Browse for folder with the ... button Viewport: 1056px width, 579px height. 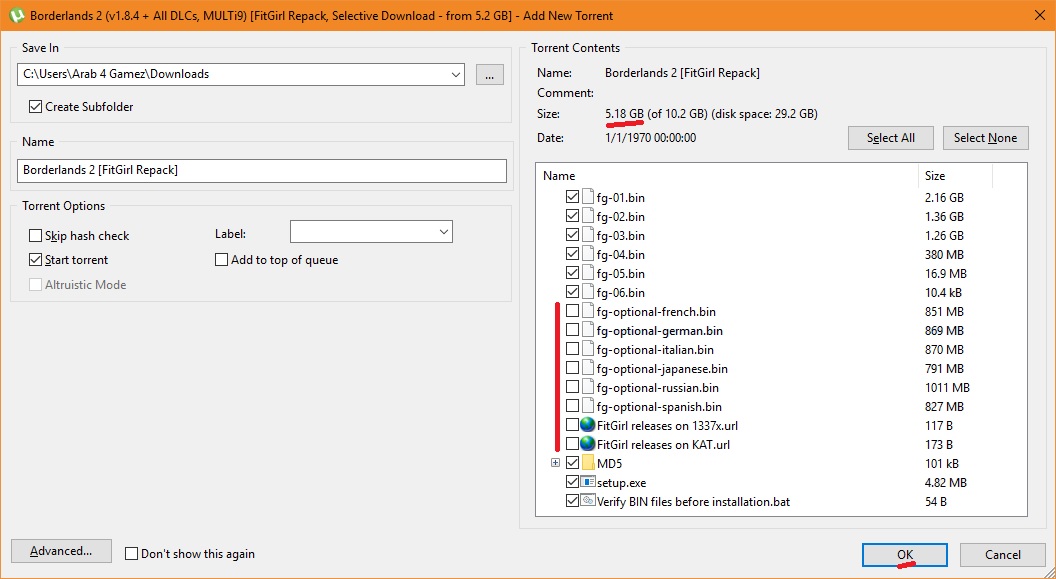pyautogui.click(x=490, y=75)
